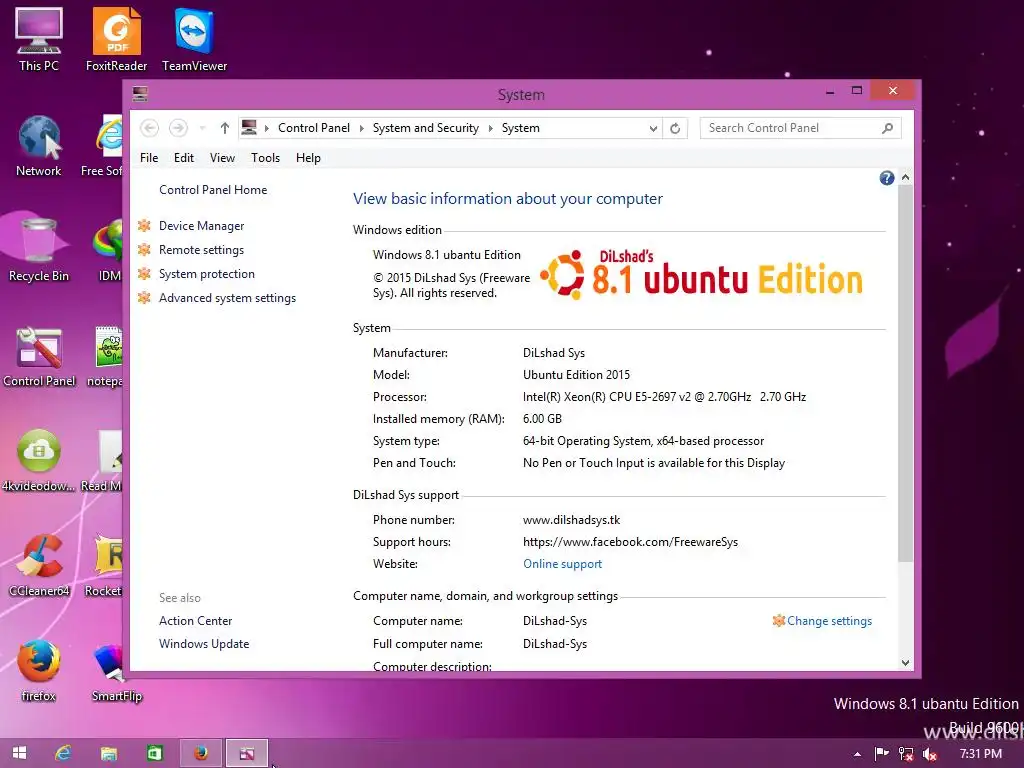Open network status icon in tray
This screenshot has height=768, width=1024.
point(906,754)
